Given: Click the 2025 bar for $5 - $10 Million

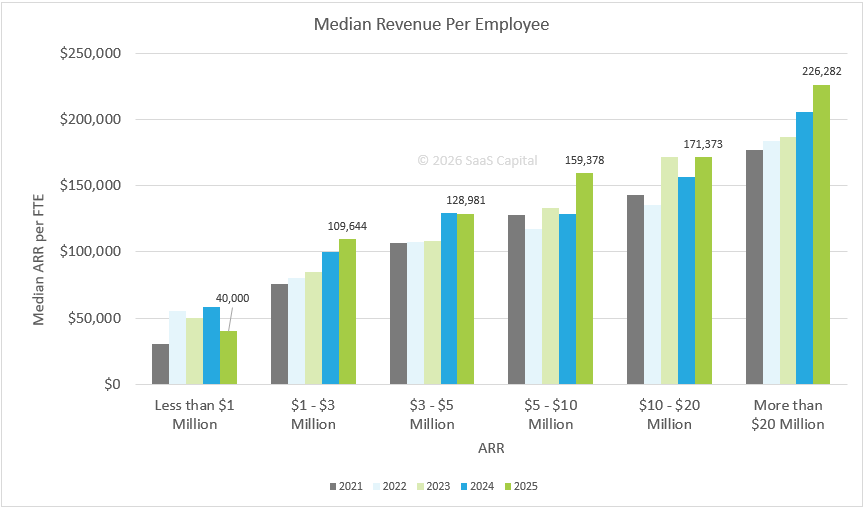Looking at the screenshot, I should [584, 279].
